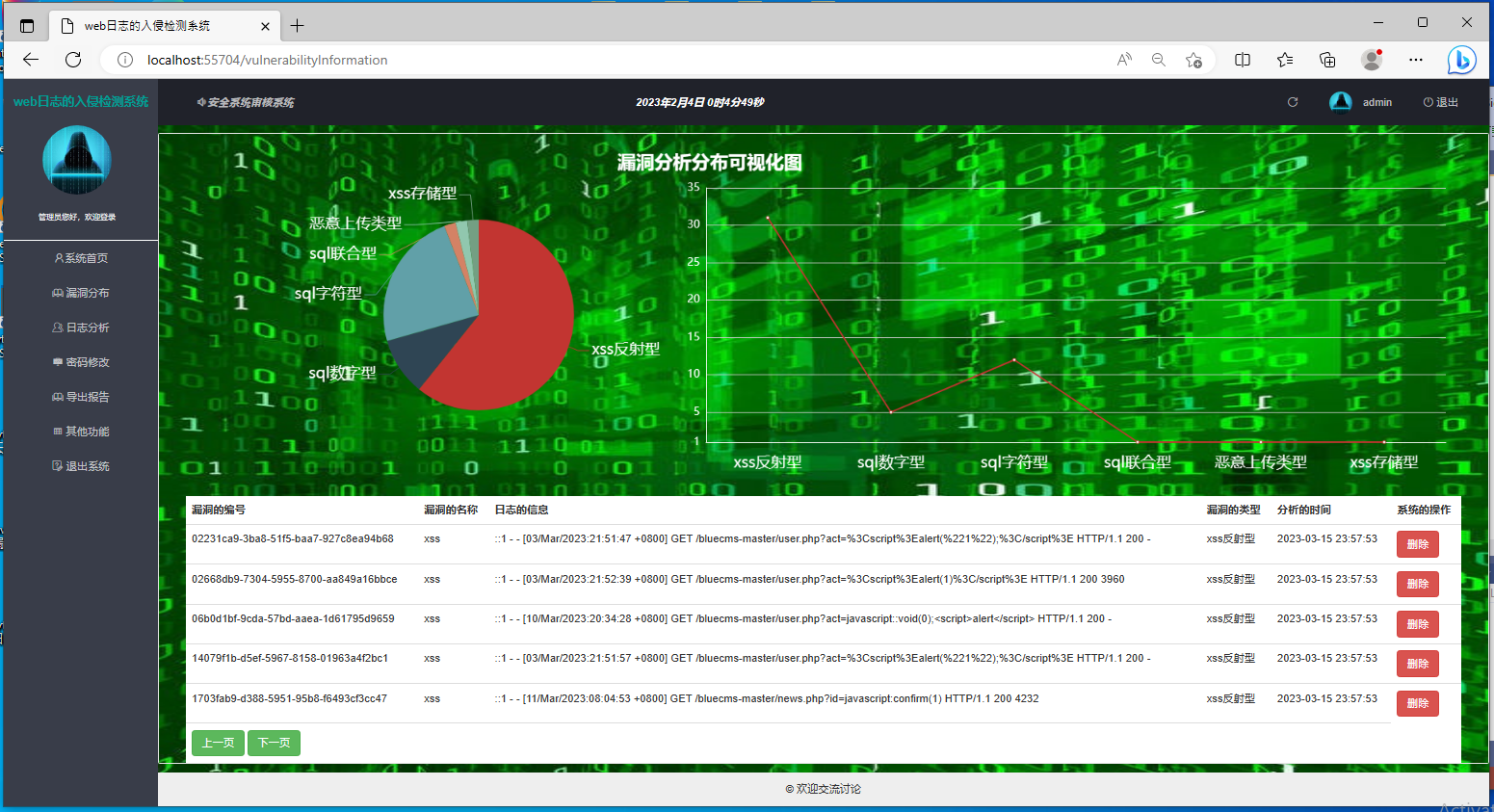Viewport: 1494px width, 812px height.
Task: Open 导出报告 in the sidebar
Action: click(x=81, y=397)
